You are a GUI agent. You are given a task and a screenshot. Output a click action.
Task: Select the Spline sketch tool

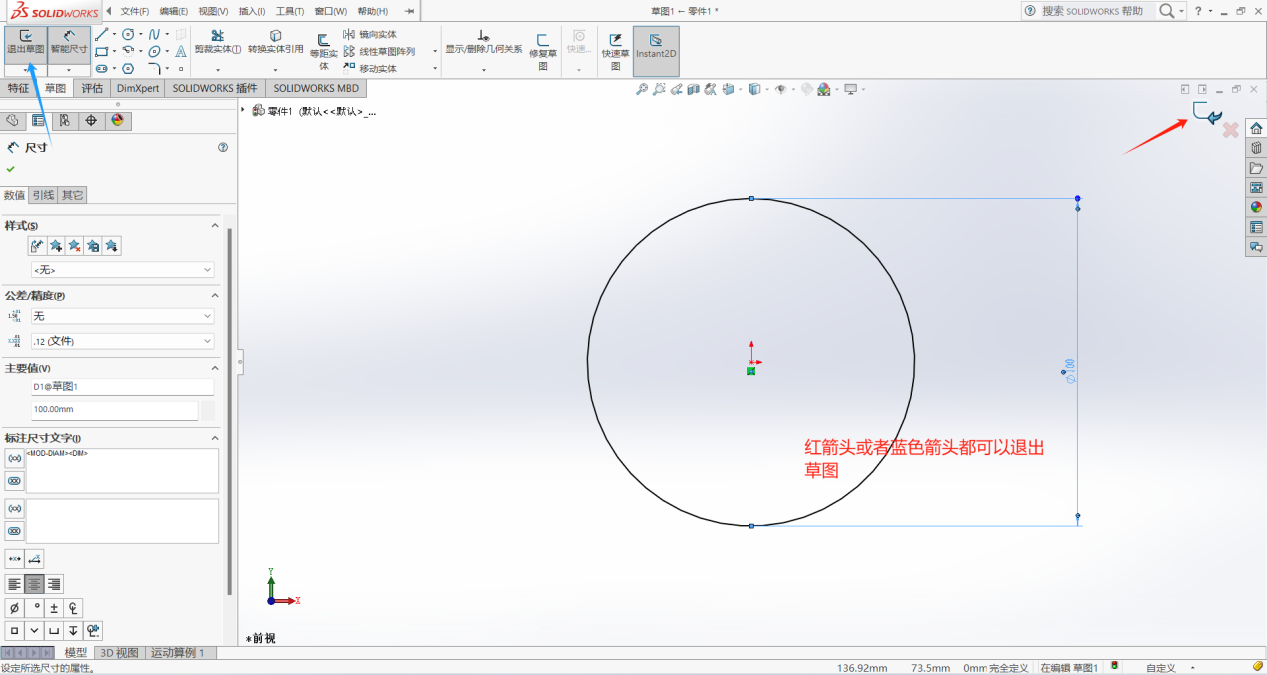point(154,34)
